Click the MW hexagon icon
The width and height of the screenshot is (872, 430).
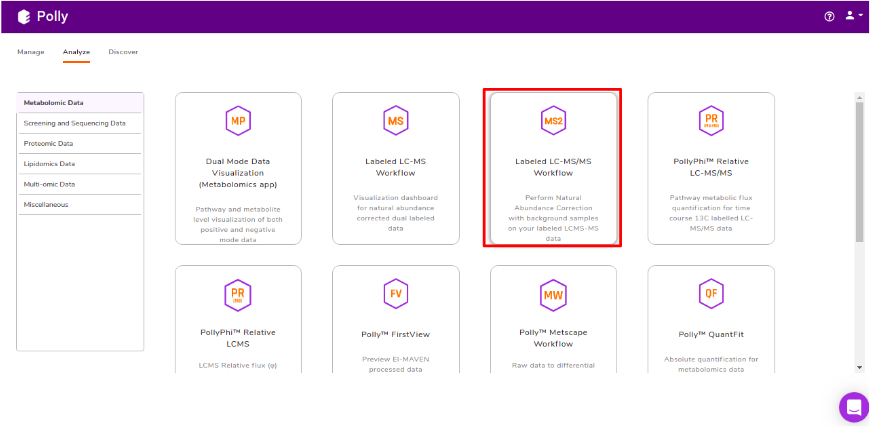[553, 295]
